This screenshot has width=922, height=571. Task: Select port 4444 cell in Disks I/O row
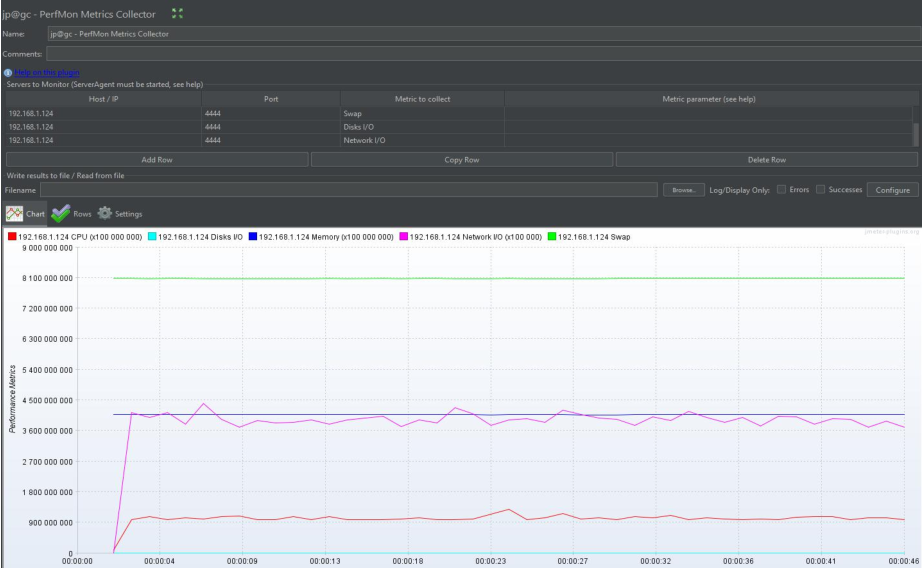(271, 127)
